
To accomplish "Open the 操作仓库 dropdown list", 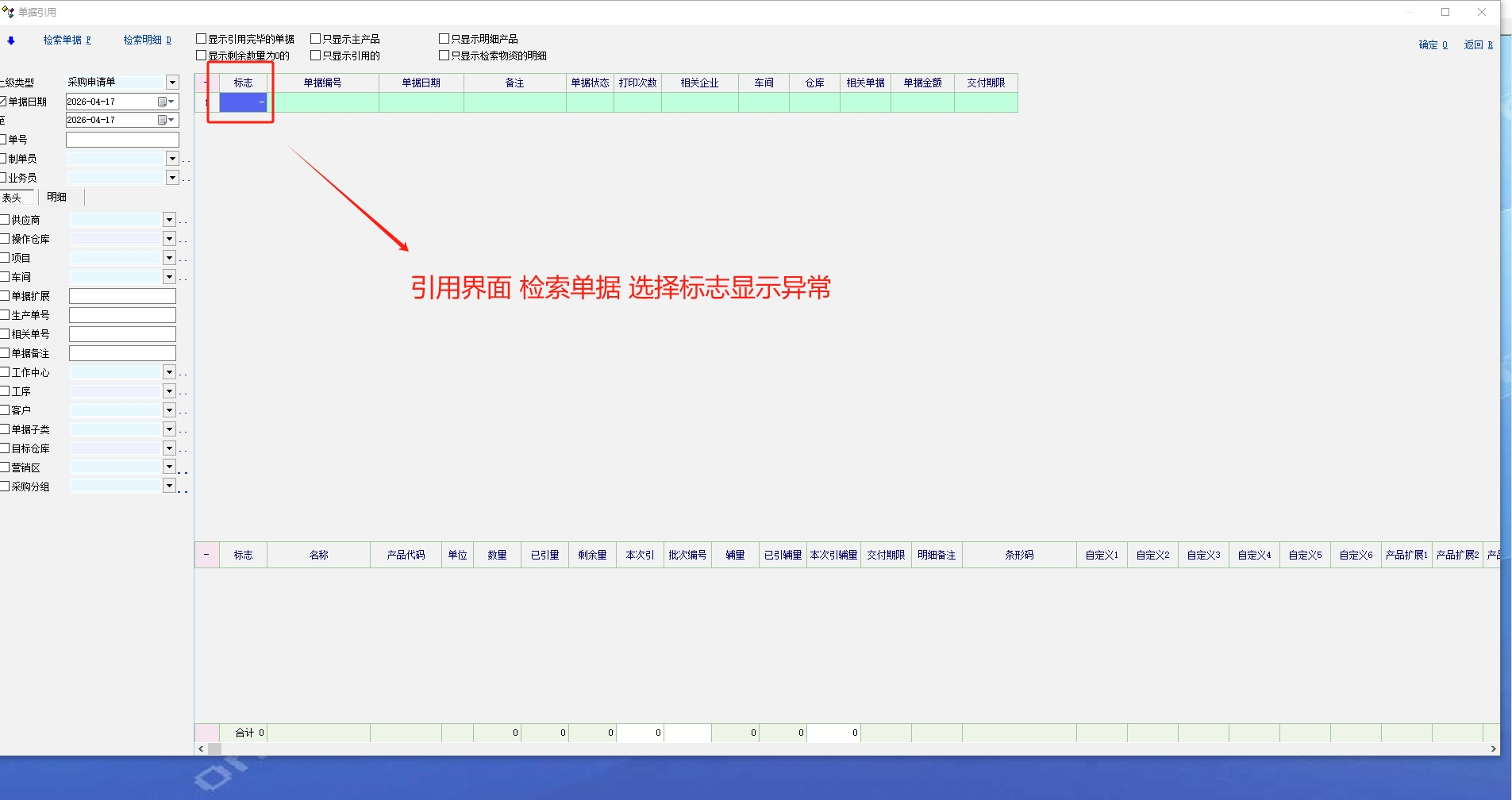I will pyautogui.click(x=169, y=239).
